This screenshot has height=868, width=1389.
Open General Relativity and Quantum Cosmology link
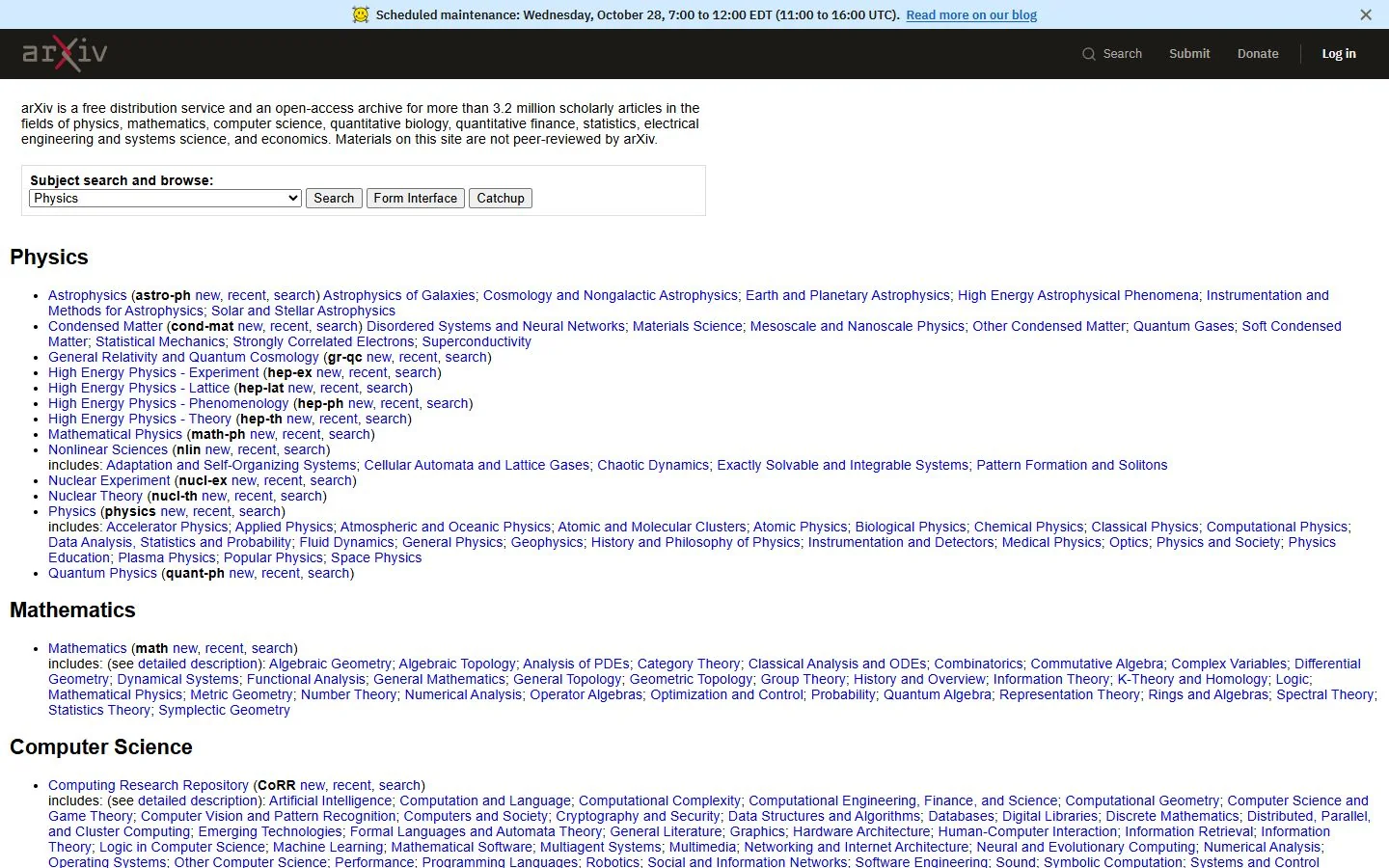coord(183,357)
